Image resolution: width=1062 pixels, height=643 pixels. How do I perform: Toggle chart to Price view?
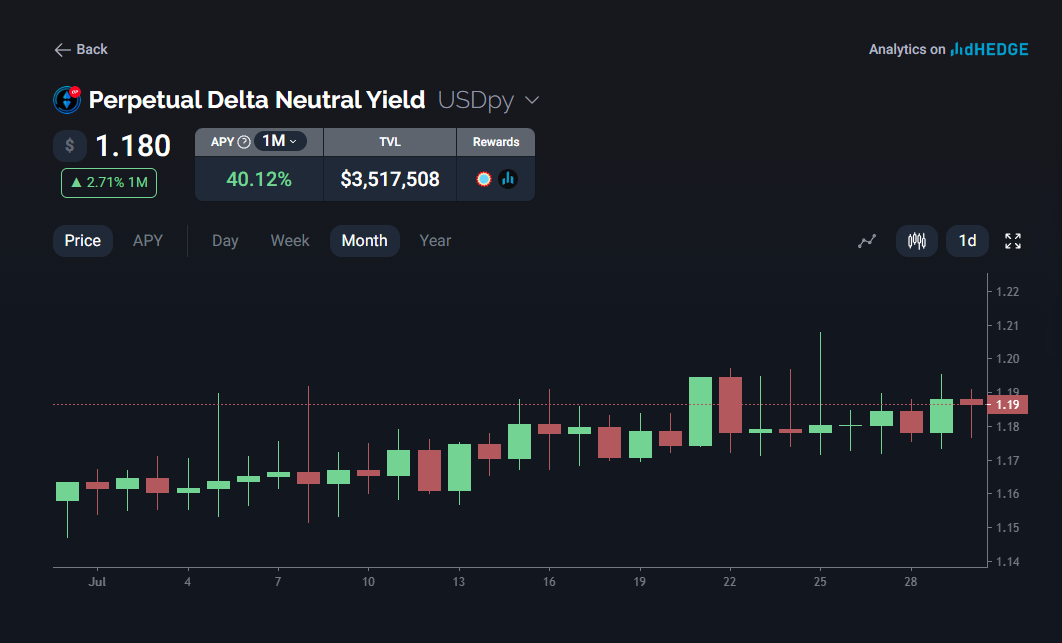coord(83,241)
